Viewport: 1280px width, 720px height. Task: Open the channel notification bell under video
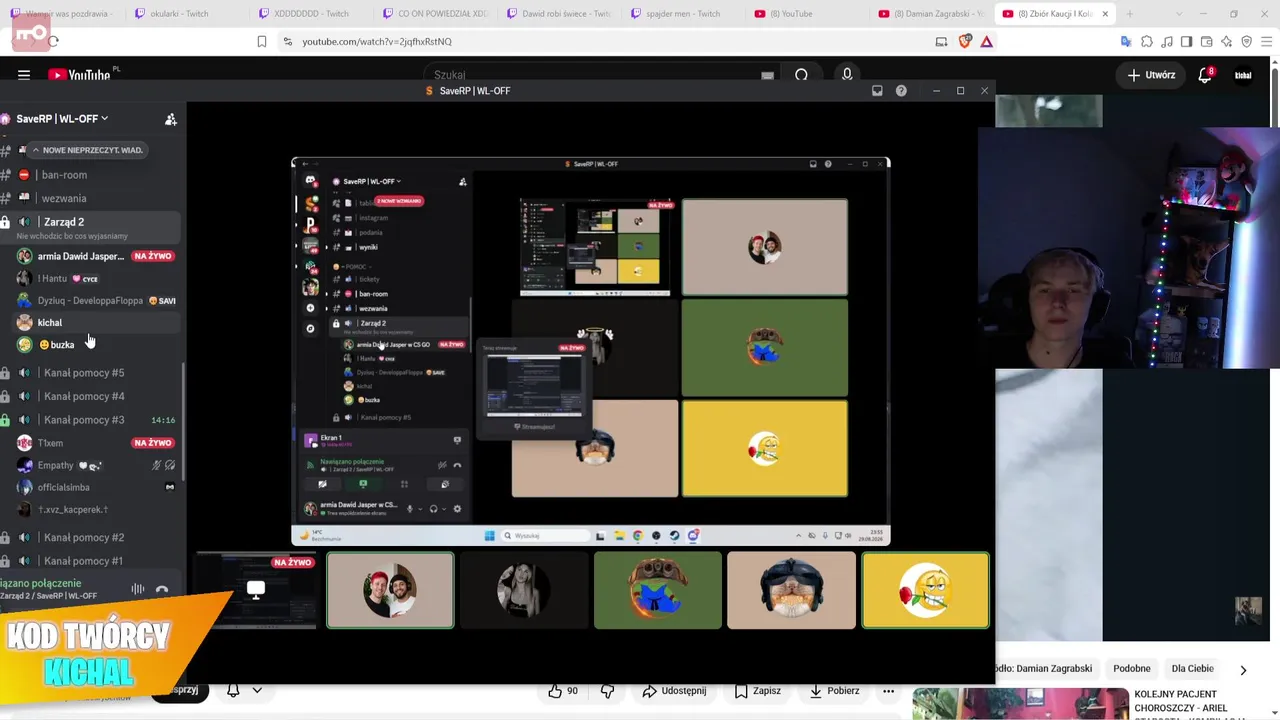click(233, 690)
